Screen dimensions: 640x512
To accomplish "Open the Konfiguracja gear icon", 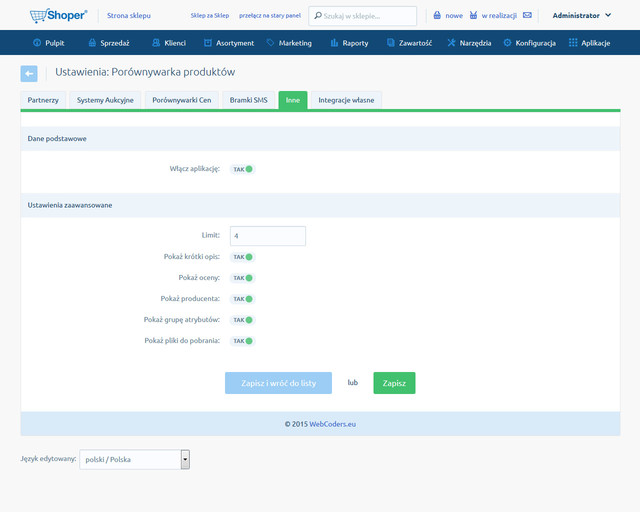I will (508, 43).
